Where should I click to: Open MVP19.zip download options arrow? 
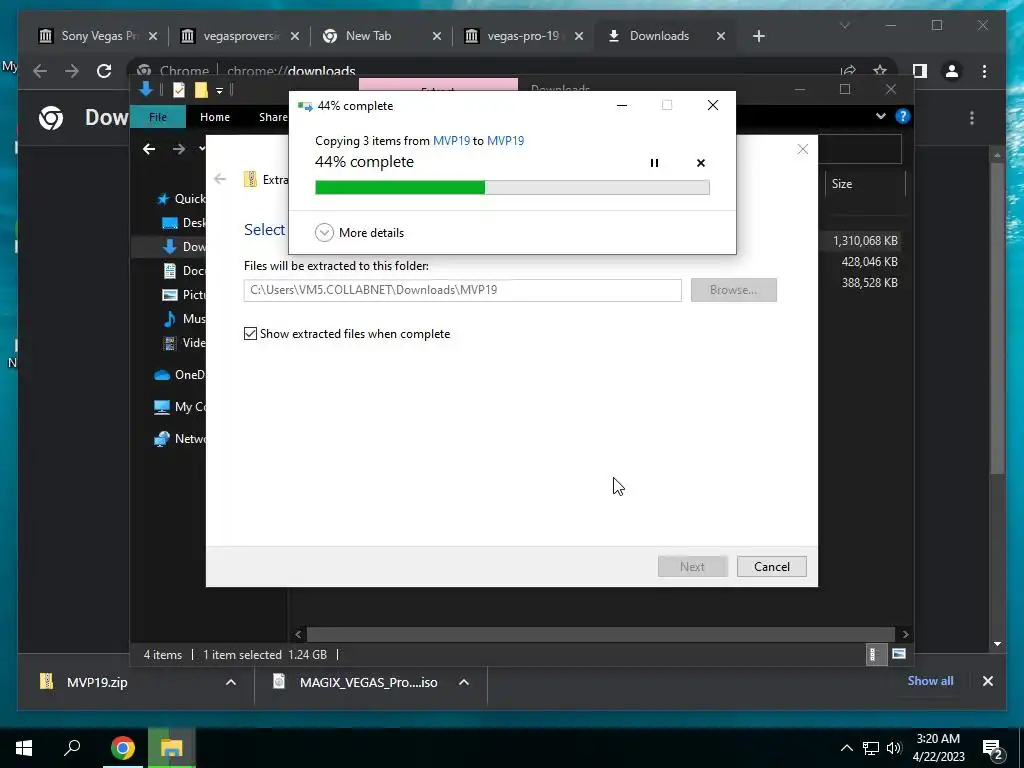tap(231, 682)
